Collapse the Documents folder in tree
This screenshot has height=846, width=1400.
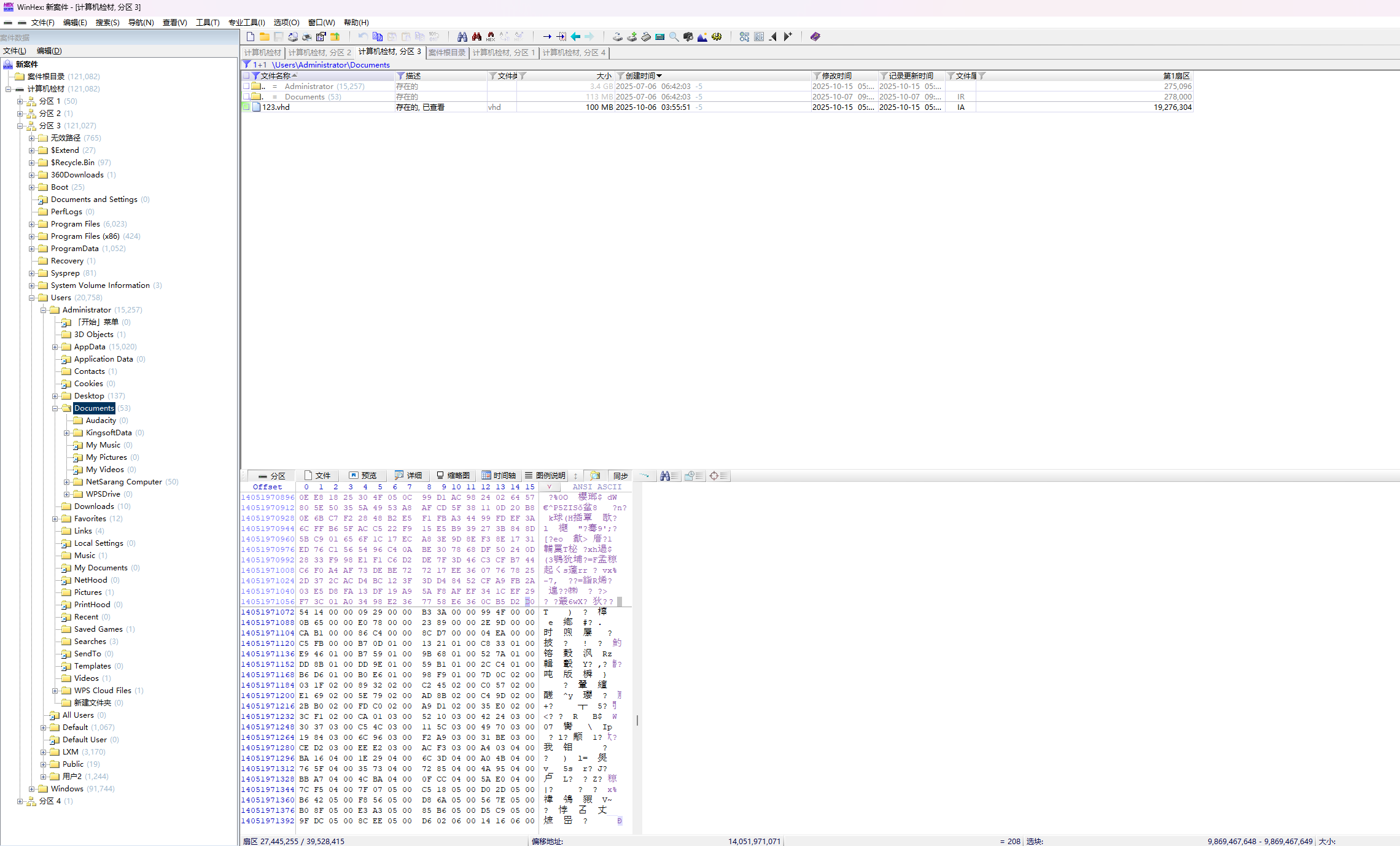pos(55,408)
